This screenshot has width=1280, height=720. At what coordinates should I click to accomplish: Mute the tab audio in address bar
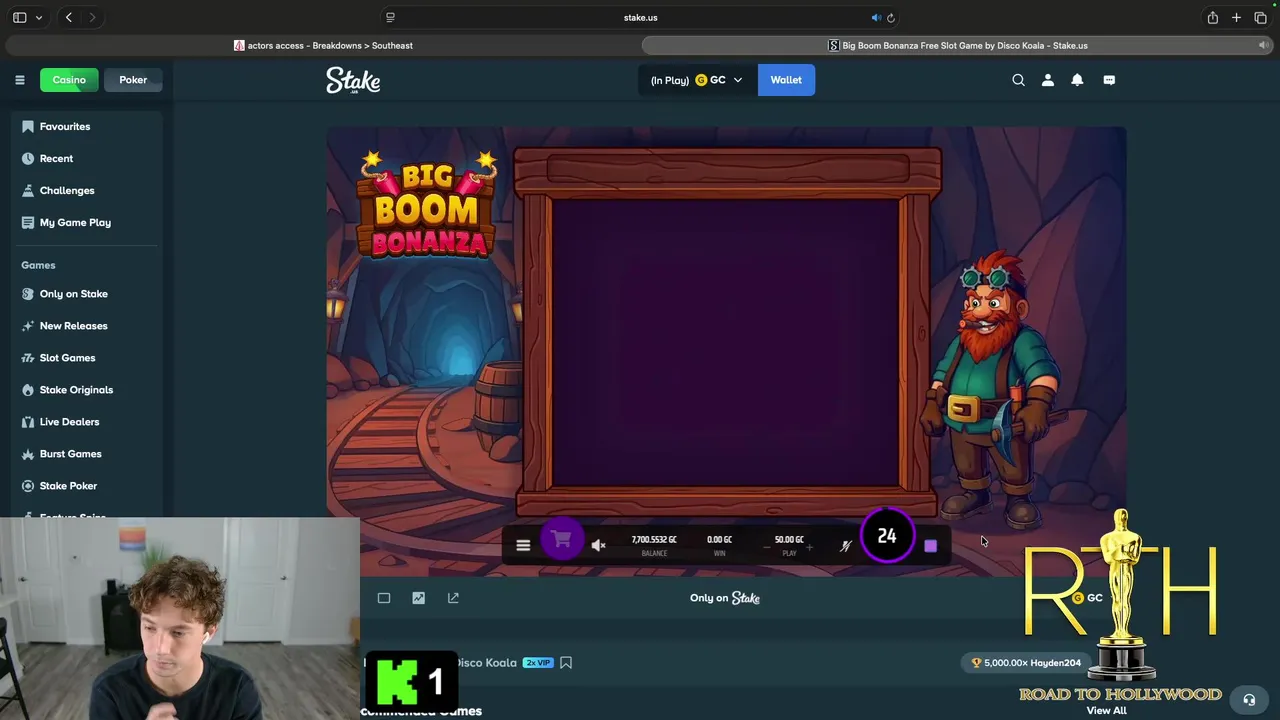876,17
